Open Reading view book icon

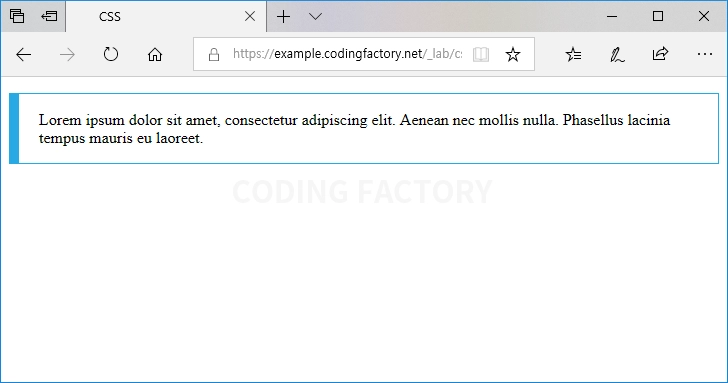481,54
